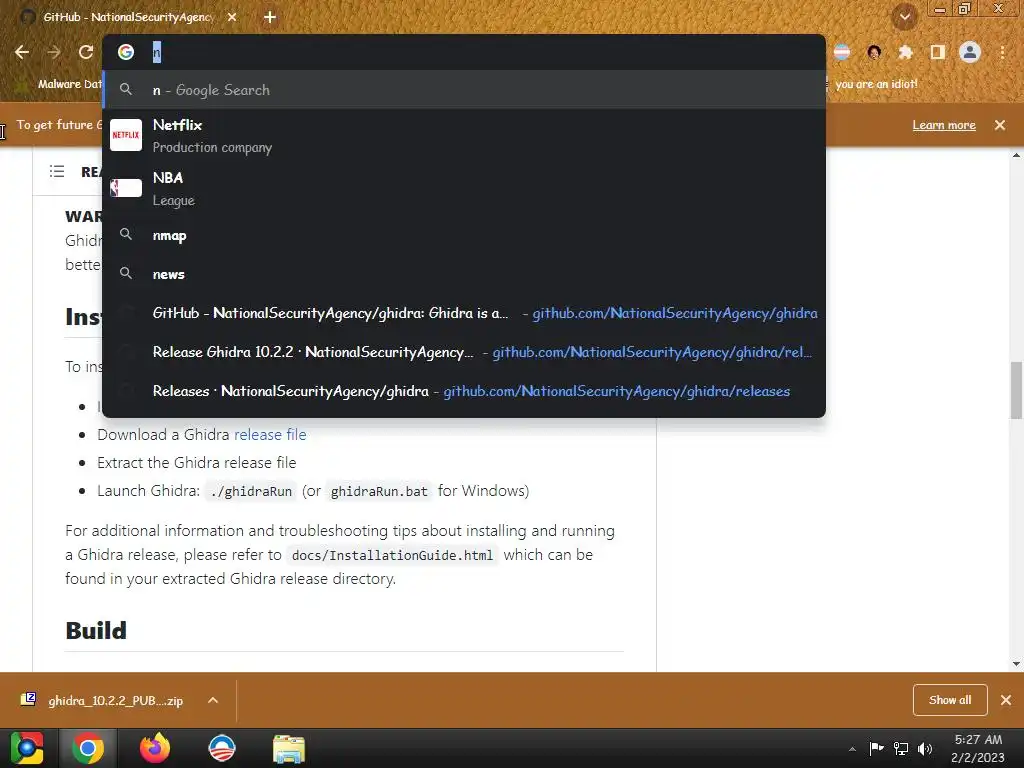Click the NBA logo thumbnail

coord(126,188)
